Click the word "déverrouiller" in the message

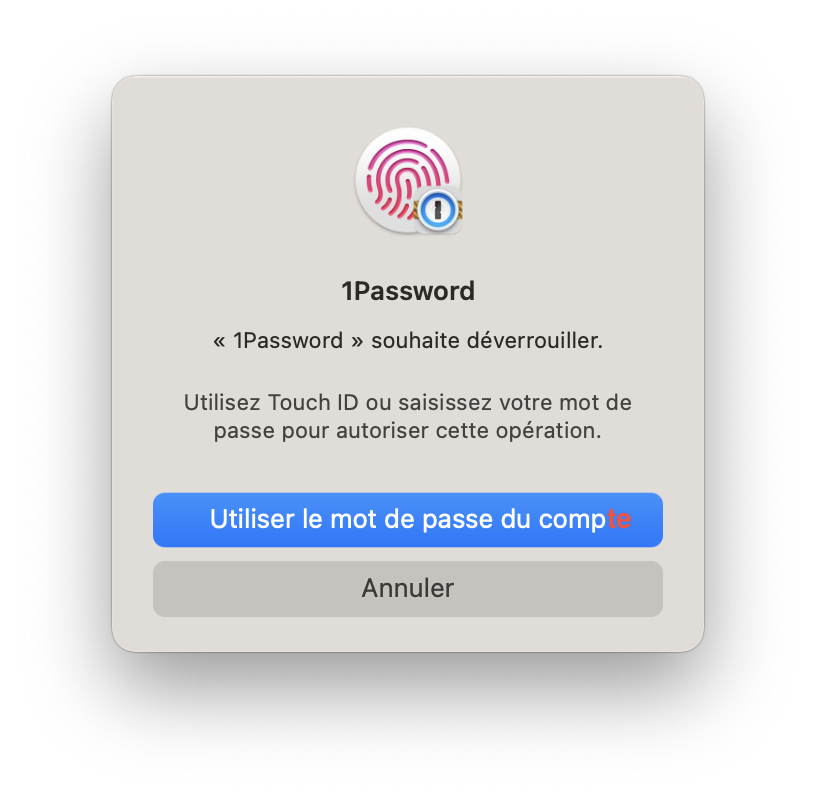point(535,340)
